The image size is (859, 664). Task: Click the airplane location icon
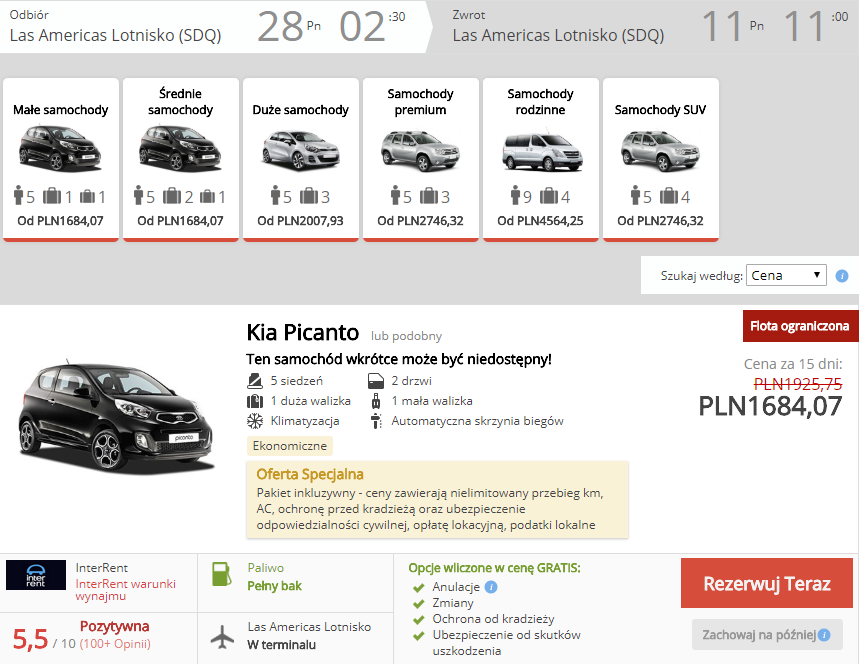222,637
